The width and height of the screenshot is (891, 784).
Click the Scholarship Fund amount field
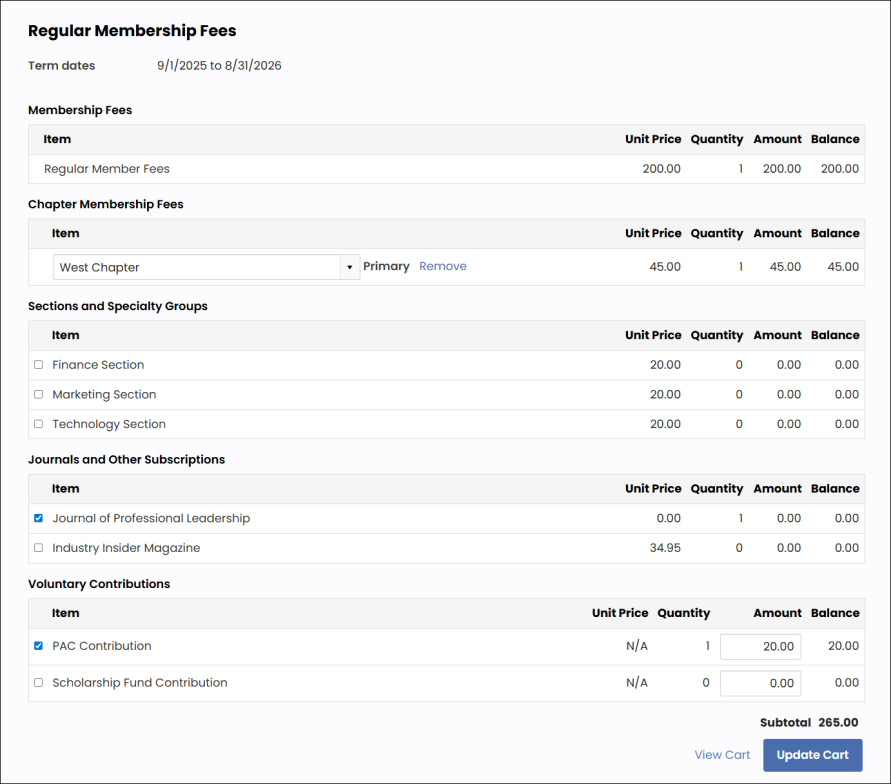(x=760, y=684)
